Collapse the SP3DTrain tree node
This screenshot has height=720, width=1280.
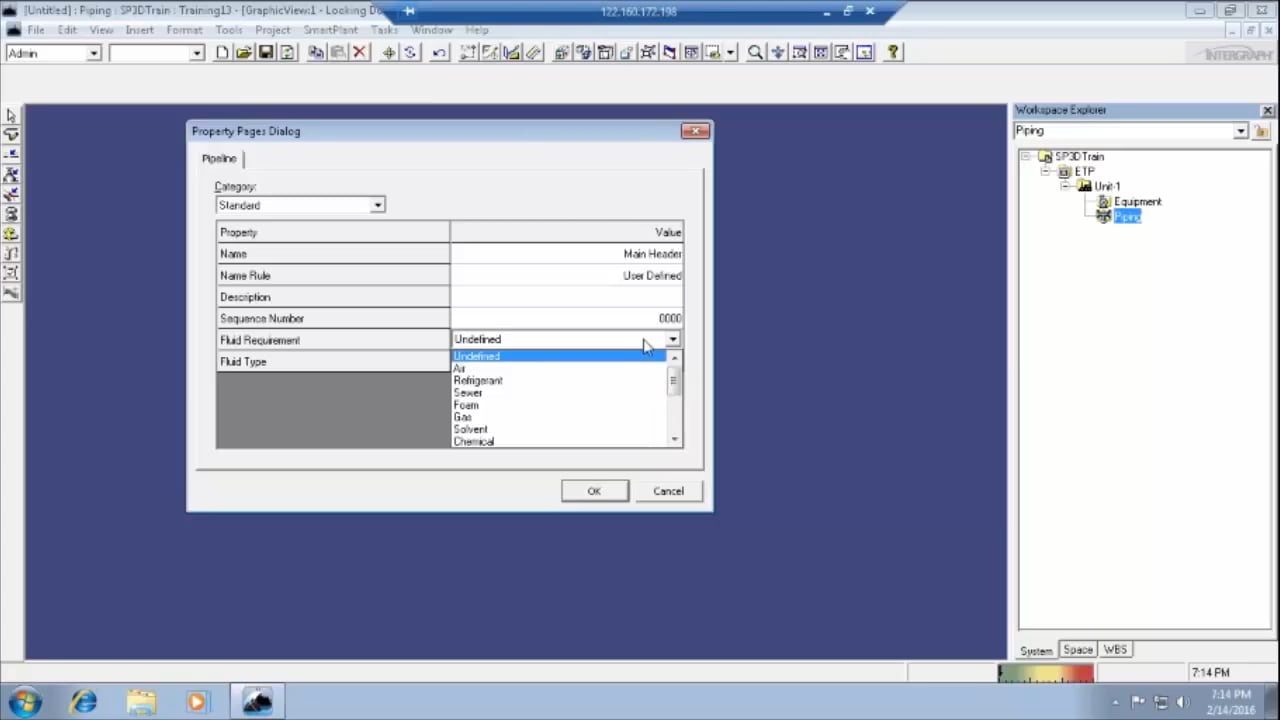(x=1026, y=157)
